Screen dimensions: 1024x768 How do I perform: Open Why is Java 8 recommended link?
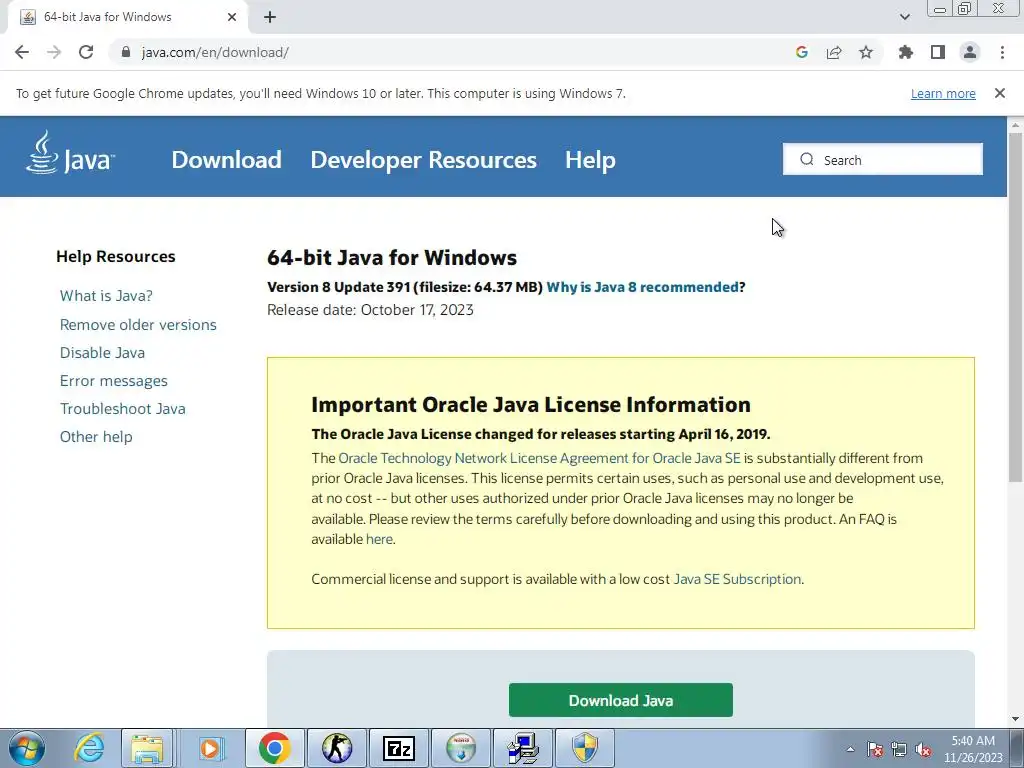tap(642, 287)
